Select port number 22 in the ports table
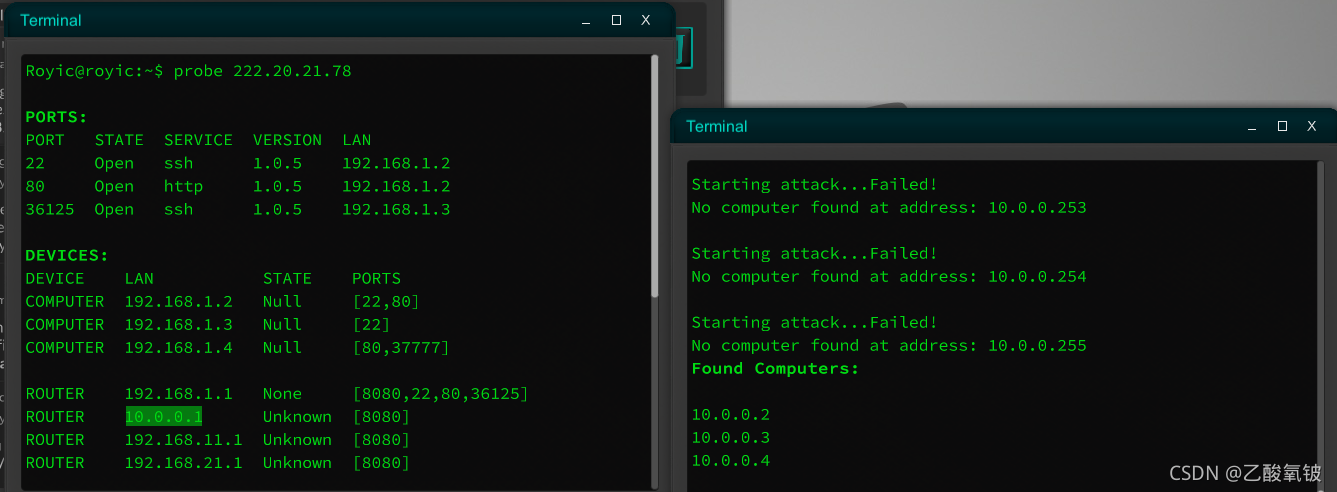Viewport: 1337px width, 492px height. (35, 163)
